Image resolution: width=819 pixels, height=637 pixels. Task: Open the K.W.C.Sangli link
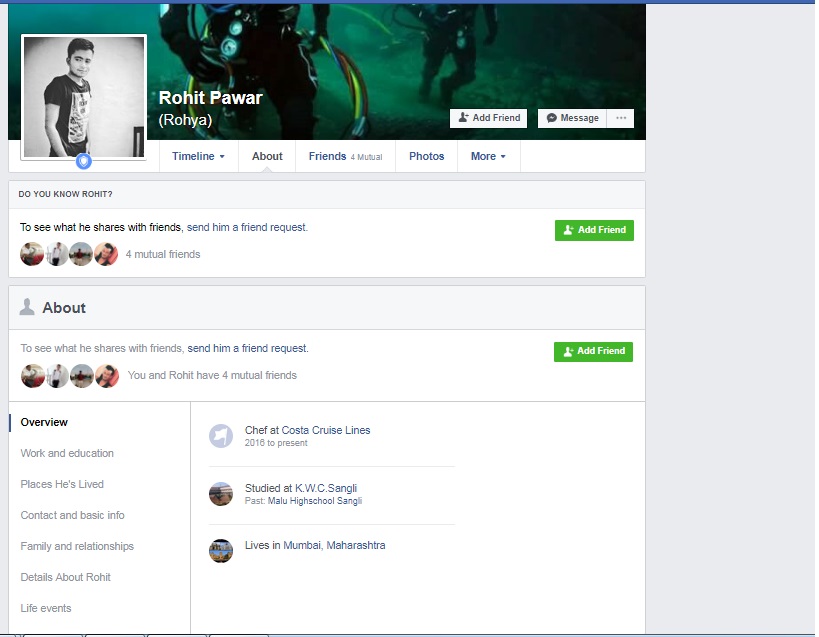(x=326, y=488)
